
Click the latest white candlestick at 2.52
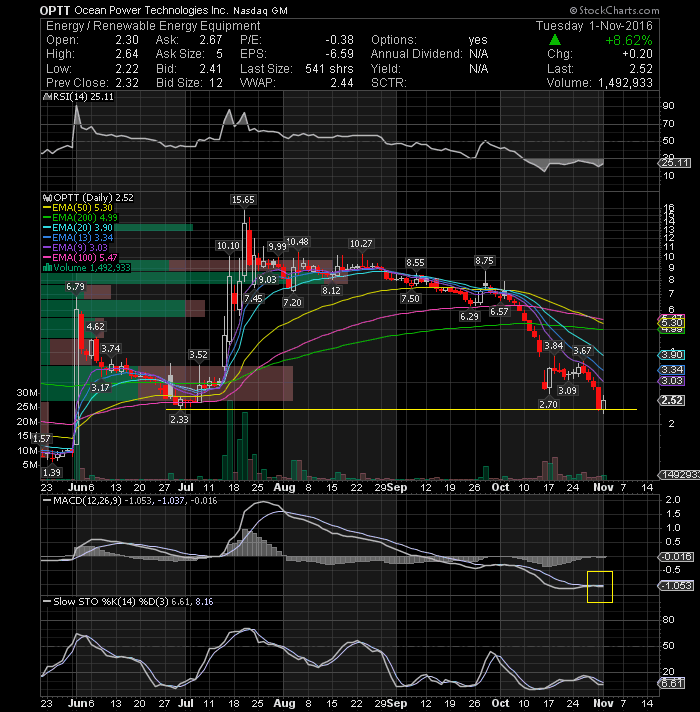tap(604, 404)
